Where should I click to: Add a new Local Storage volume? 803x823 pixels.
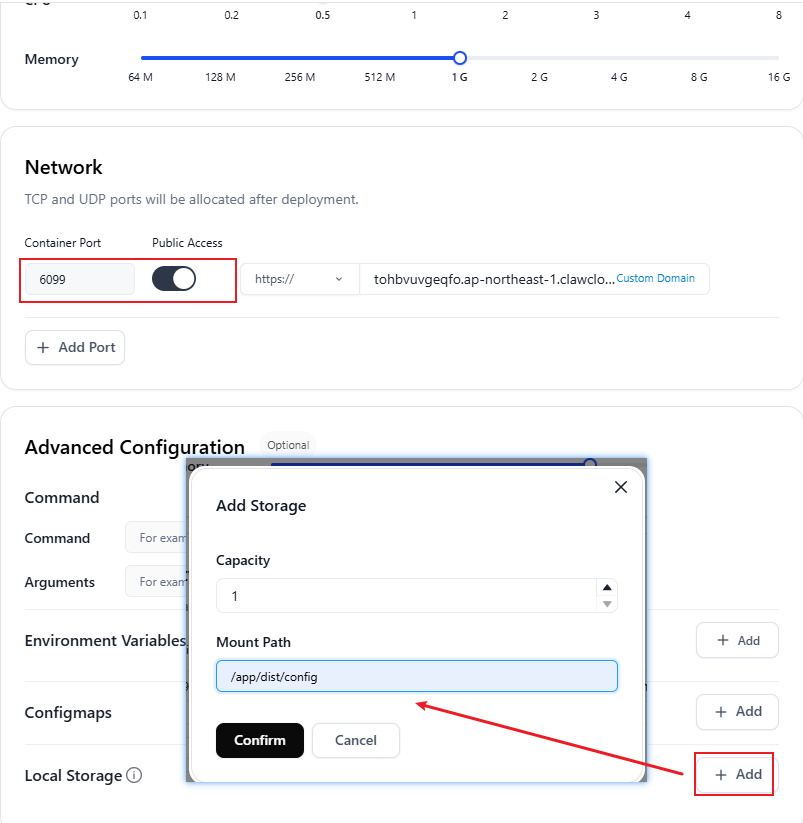pos(738,774)
